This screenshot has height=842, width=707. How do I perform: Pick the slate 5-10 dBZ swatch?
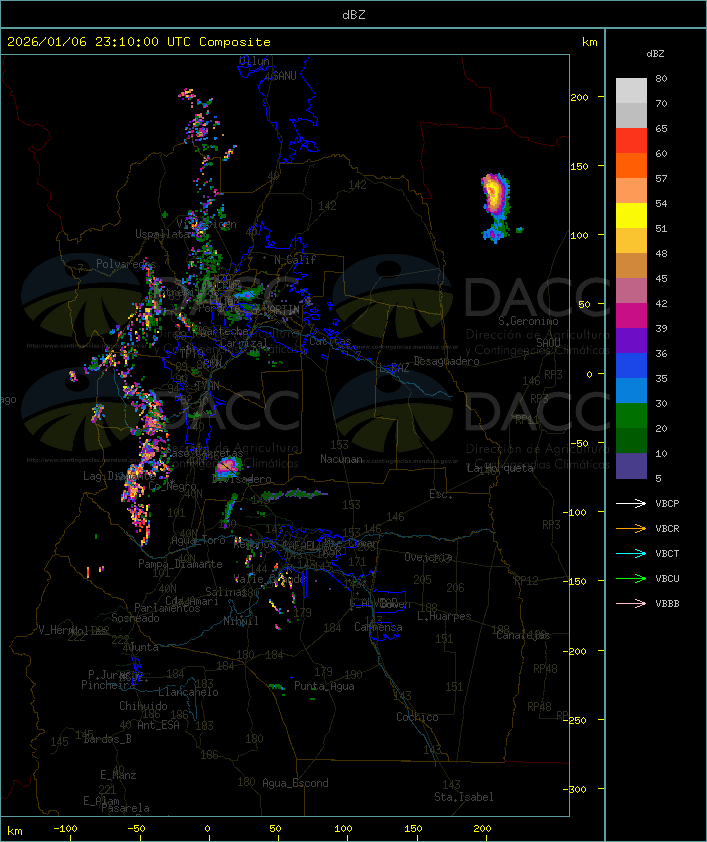[631, 466]
